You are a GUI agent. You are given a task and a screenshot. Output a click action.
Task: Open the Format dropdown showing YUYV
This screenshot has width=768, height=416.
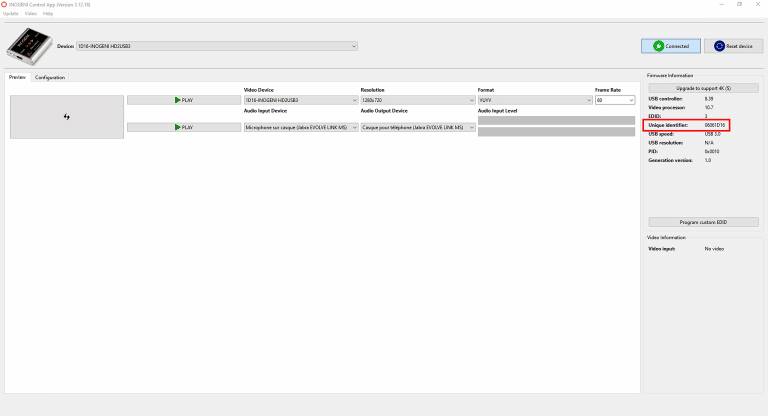point(535,100)
